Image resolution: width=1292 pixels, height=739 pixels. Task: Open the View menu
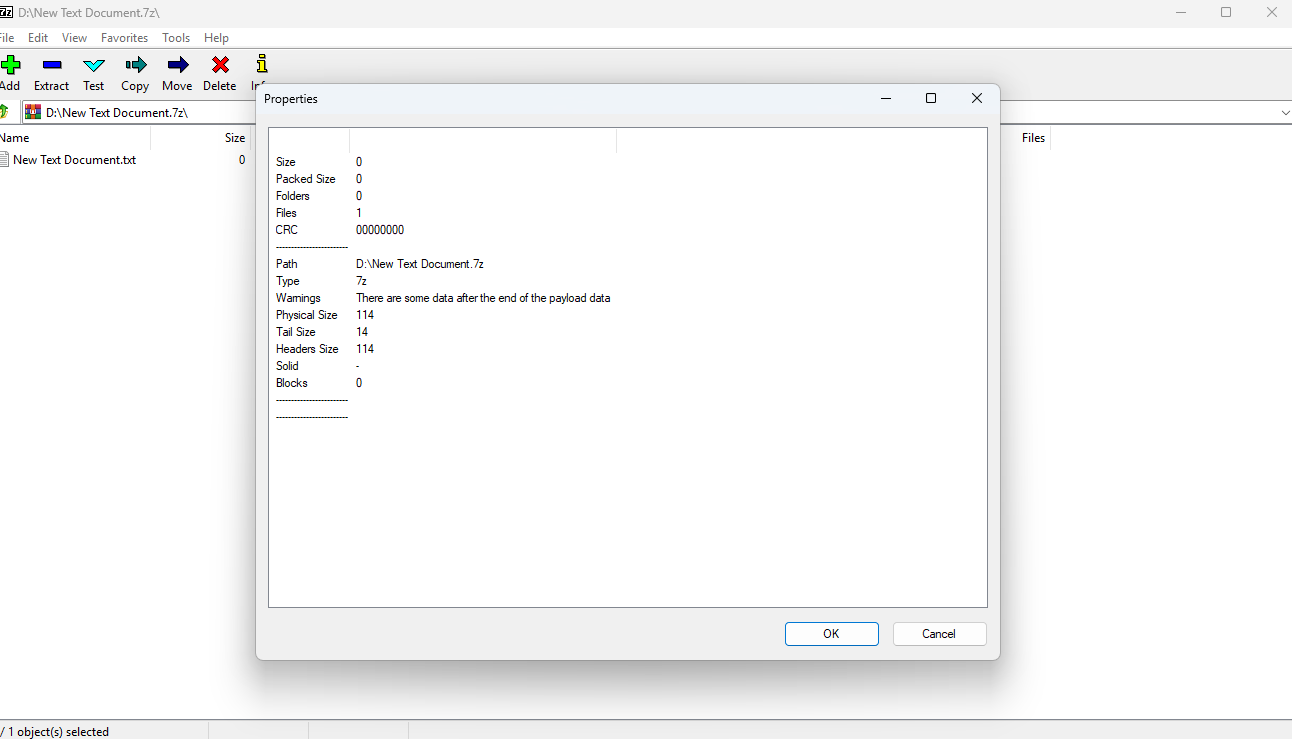click(74, 38)
